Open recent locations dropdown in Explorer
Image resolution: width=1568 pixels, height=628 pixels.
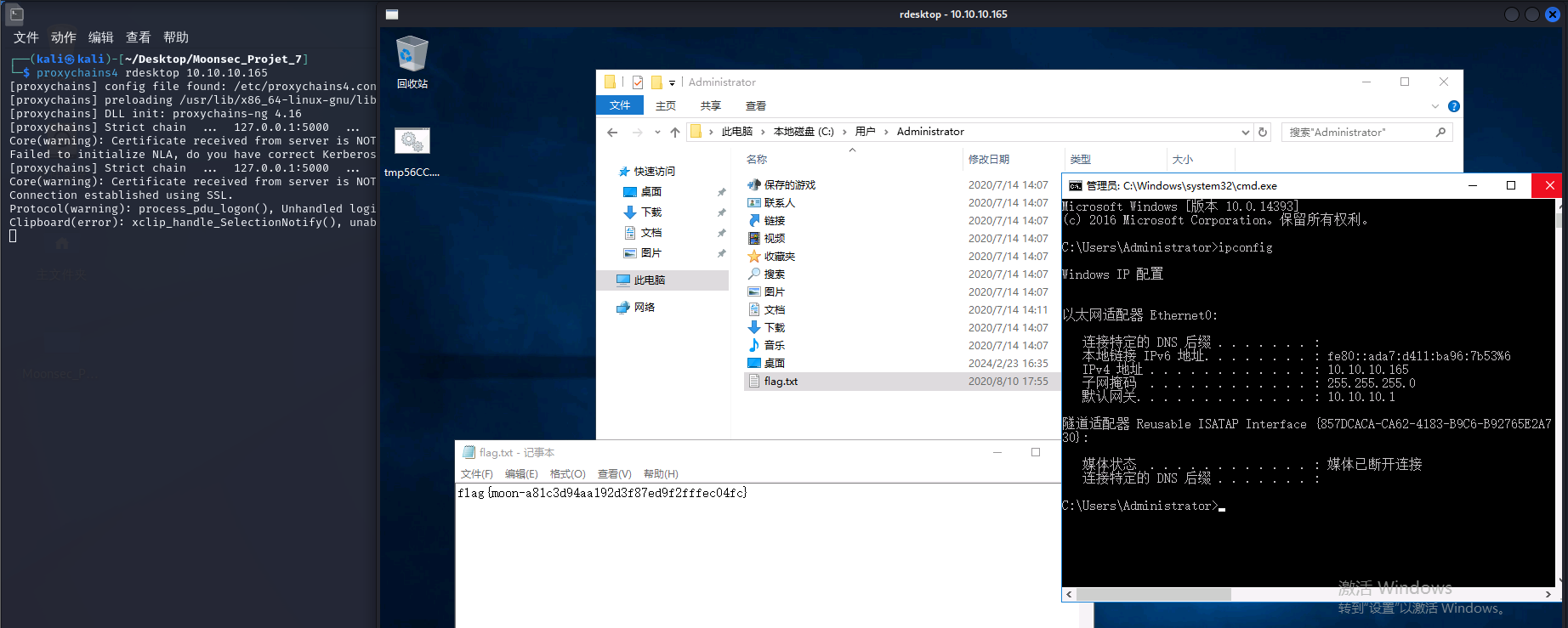(x=657, y=132)
